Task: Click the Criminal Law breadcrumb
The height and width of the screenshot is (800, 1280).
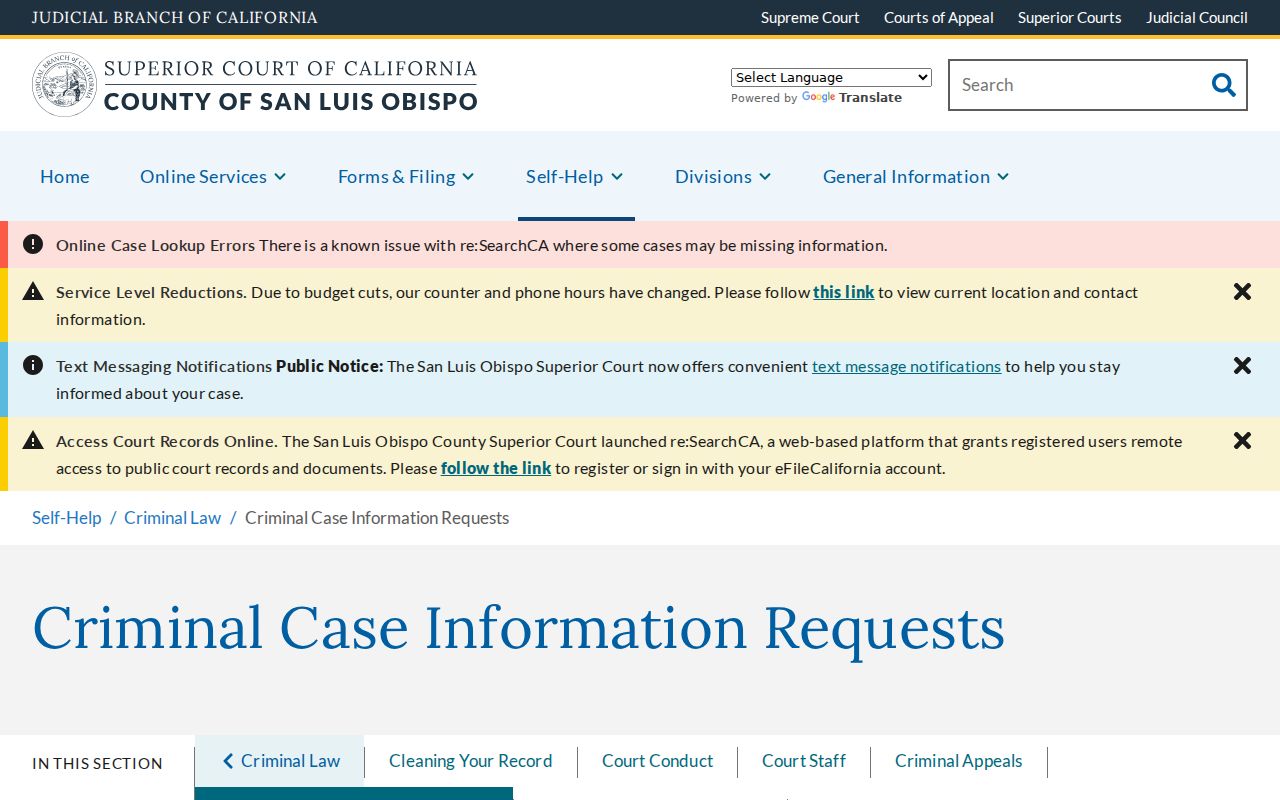Action: click(172, 518)
